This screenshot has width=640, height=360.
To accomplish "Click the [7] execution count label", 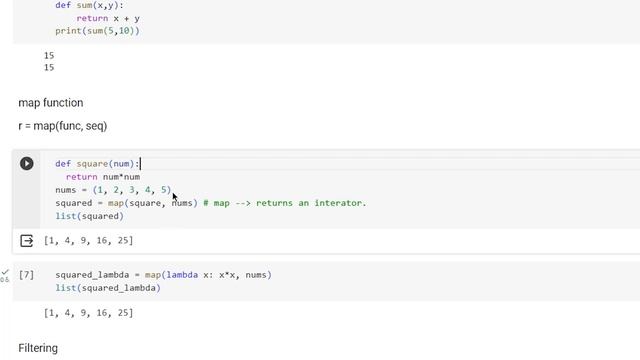I will (27, 275).
